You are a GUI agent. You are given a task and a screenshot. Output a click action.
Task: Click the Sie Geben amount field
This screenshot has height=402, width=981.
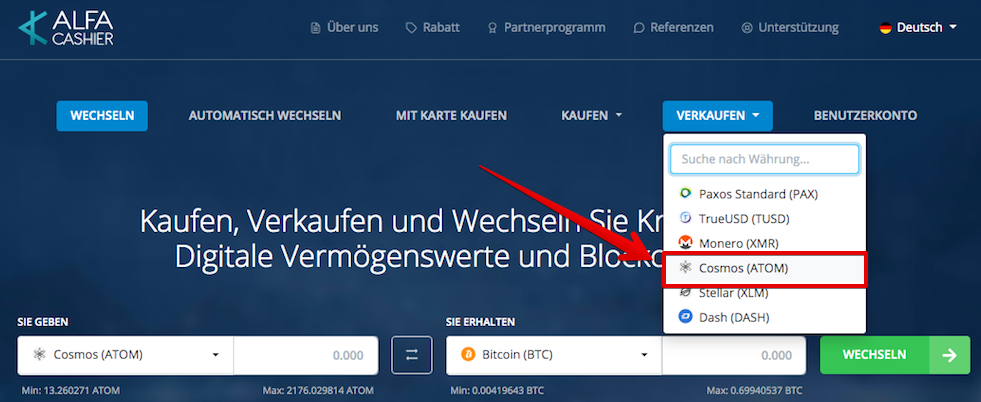point(306,355)
